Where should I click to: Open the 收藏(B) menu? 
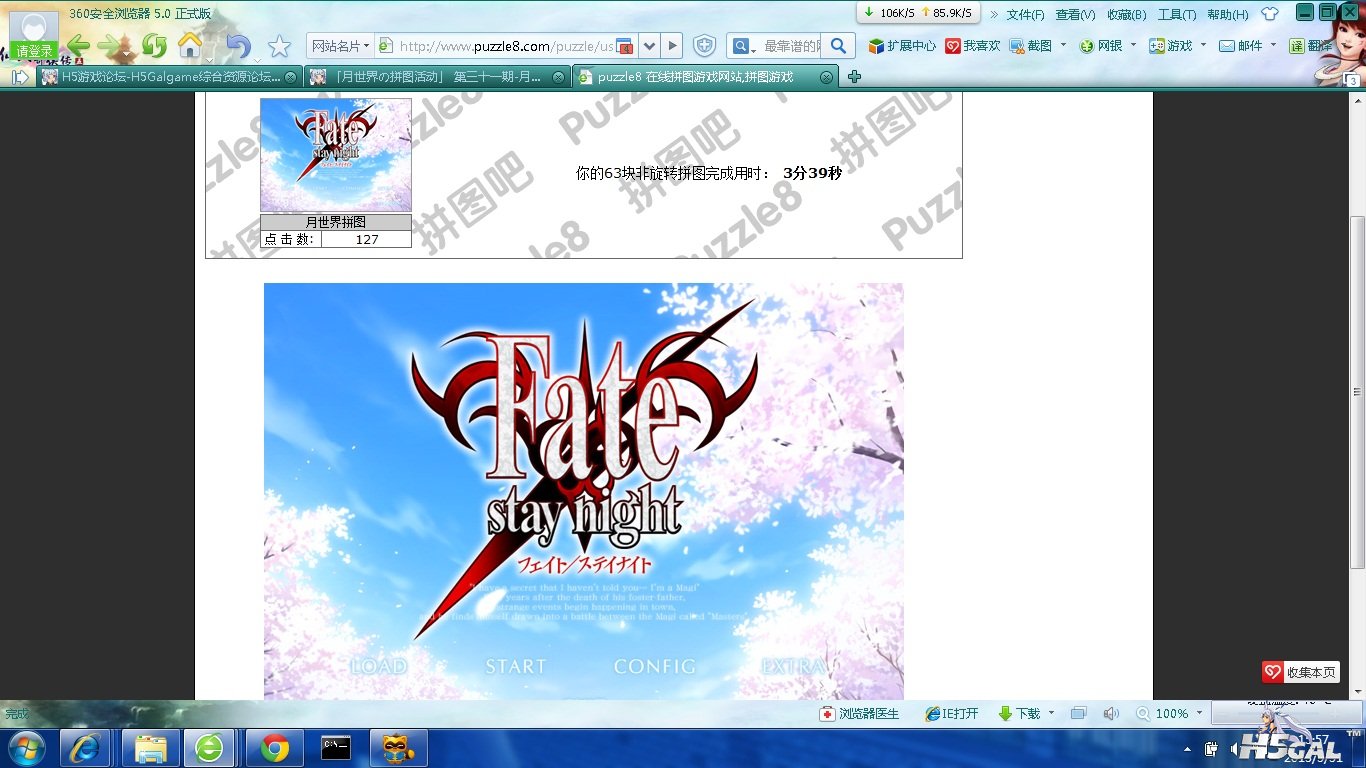pos(1126,15)
